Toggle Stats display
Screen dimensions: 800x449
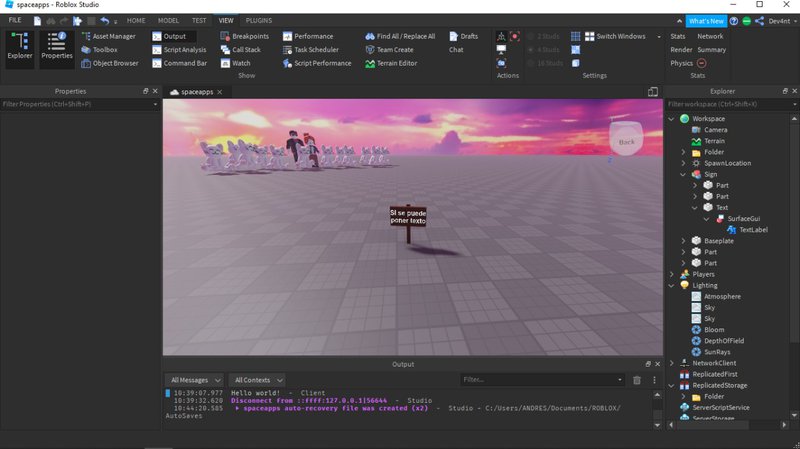678,36
